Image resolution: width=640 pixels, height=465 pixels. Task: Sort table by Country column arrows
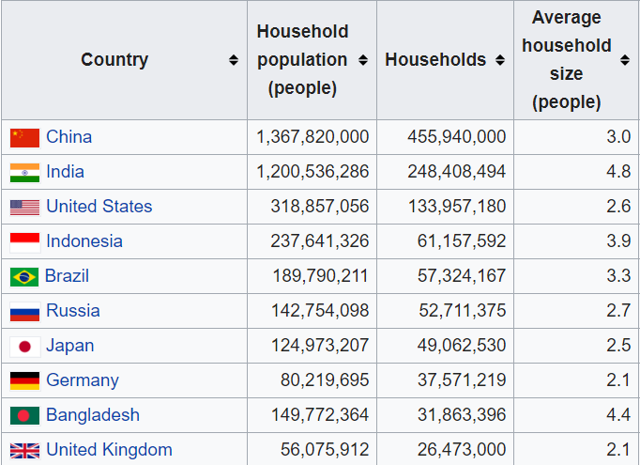[233, 60]
